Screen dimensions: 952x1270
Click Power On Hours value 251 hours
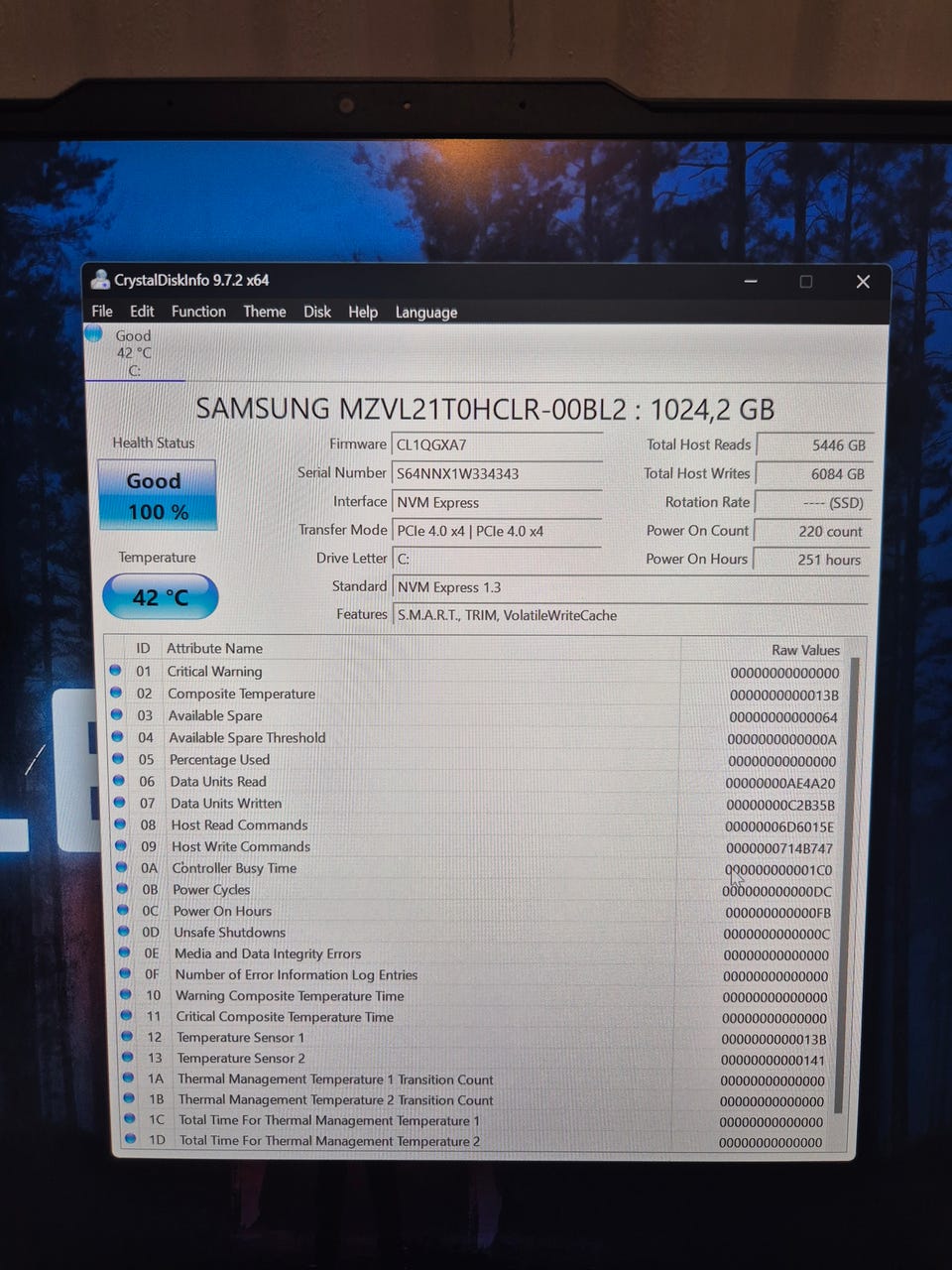pos(809,560)
